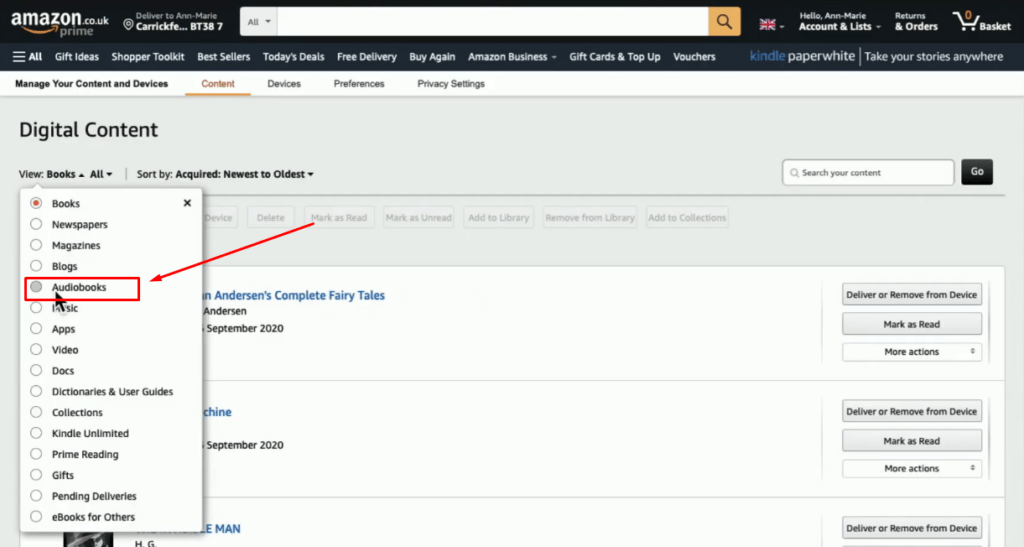Image resolution: width=1024 pixels, height=547 pixels.
Task: Open More actions for Fairy Tales book
Action: click(x=912, y=352)
